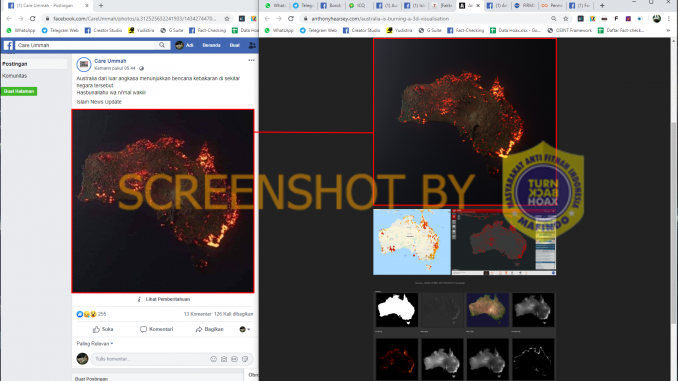The height and width of the screenshot is (381, 678).
Task: Reload the anthonyhearsey.com page
Action: 291,19
